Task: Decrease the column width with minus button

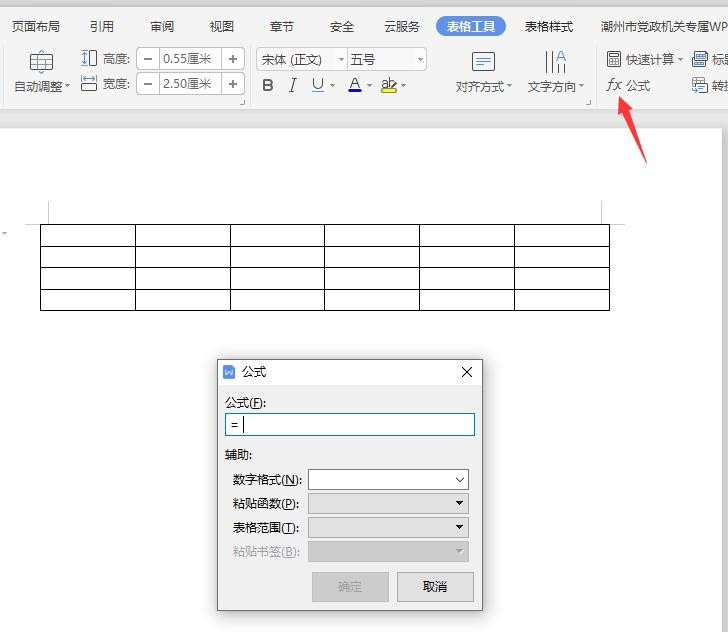Action: (x=148, y=84)
